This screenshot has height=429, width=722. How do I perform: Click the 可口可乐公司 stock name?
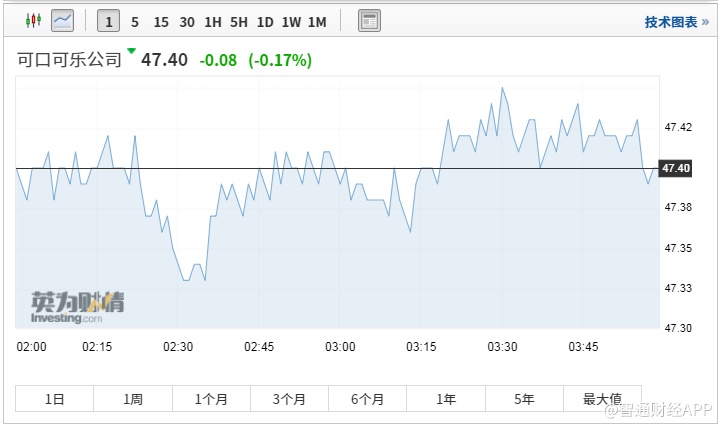pos(69,60)
